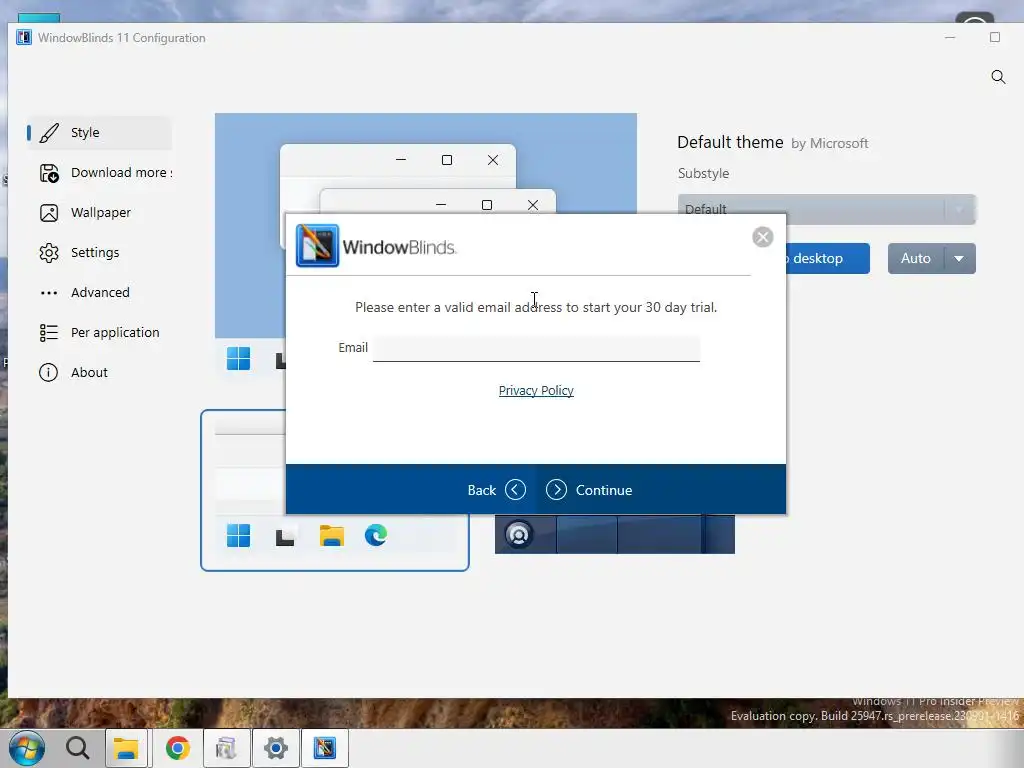Open the Style section in sidebar
Image resolution: width=1024 pixels, height=768 pixels.
pyautogui.click(x=99, y=133)
